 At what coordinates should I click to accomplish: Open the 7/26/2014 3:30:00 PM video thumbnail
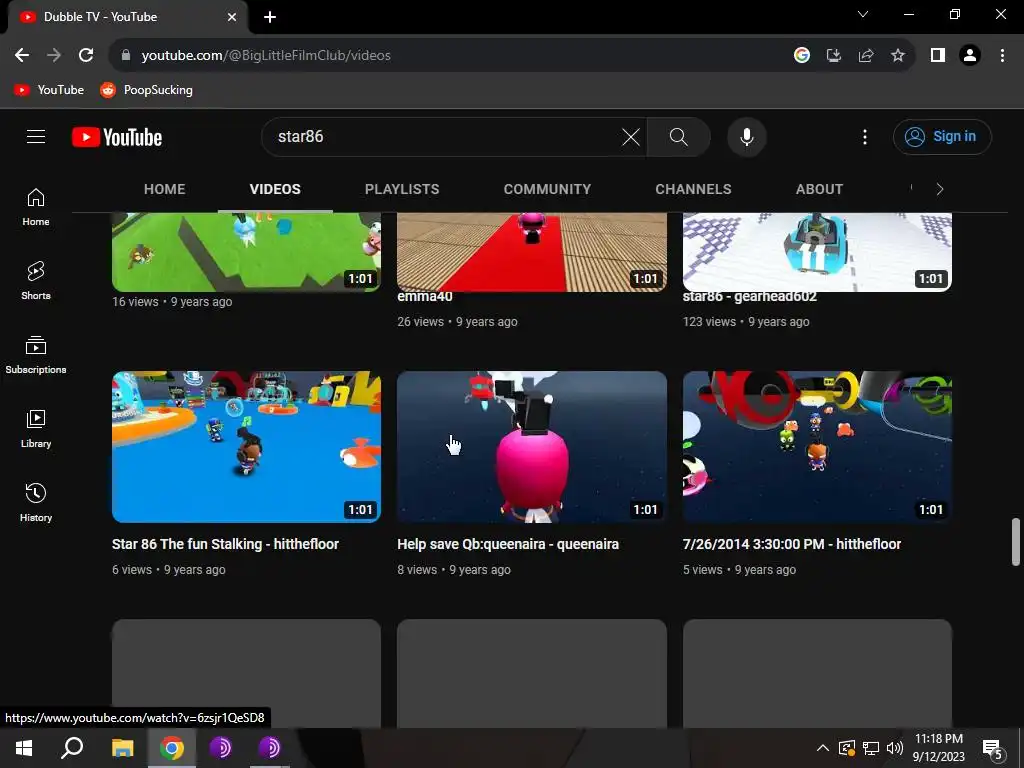(x=817, y=447)
